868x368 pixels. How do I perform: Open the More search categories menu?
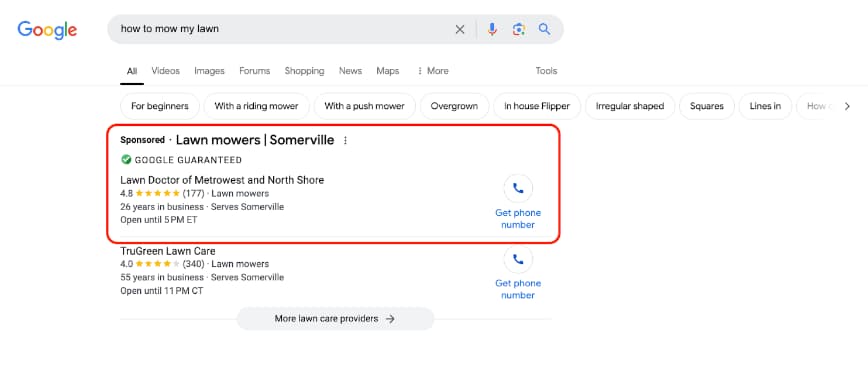[433, 71]
